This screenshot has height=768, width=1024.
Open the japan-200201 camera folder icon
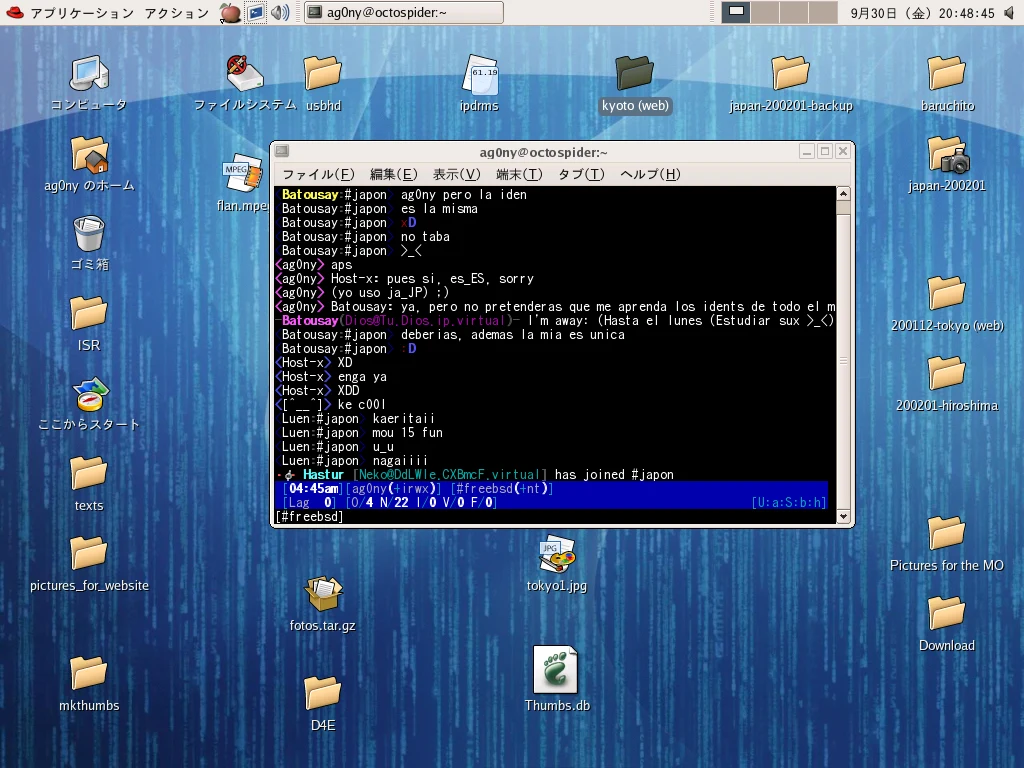(946, 155)
